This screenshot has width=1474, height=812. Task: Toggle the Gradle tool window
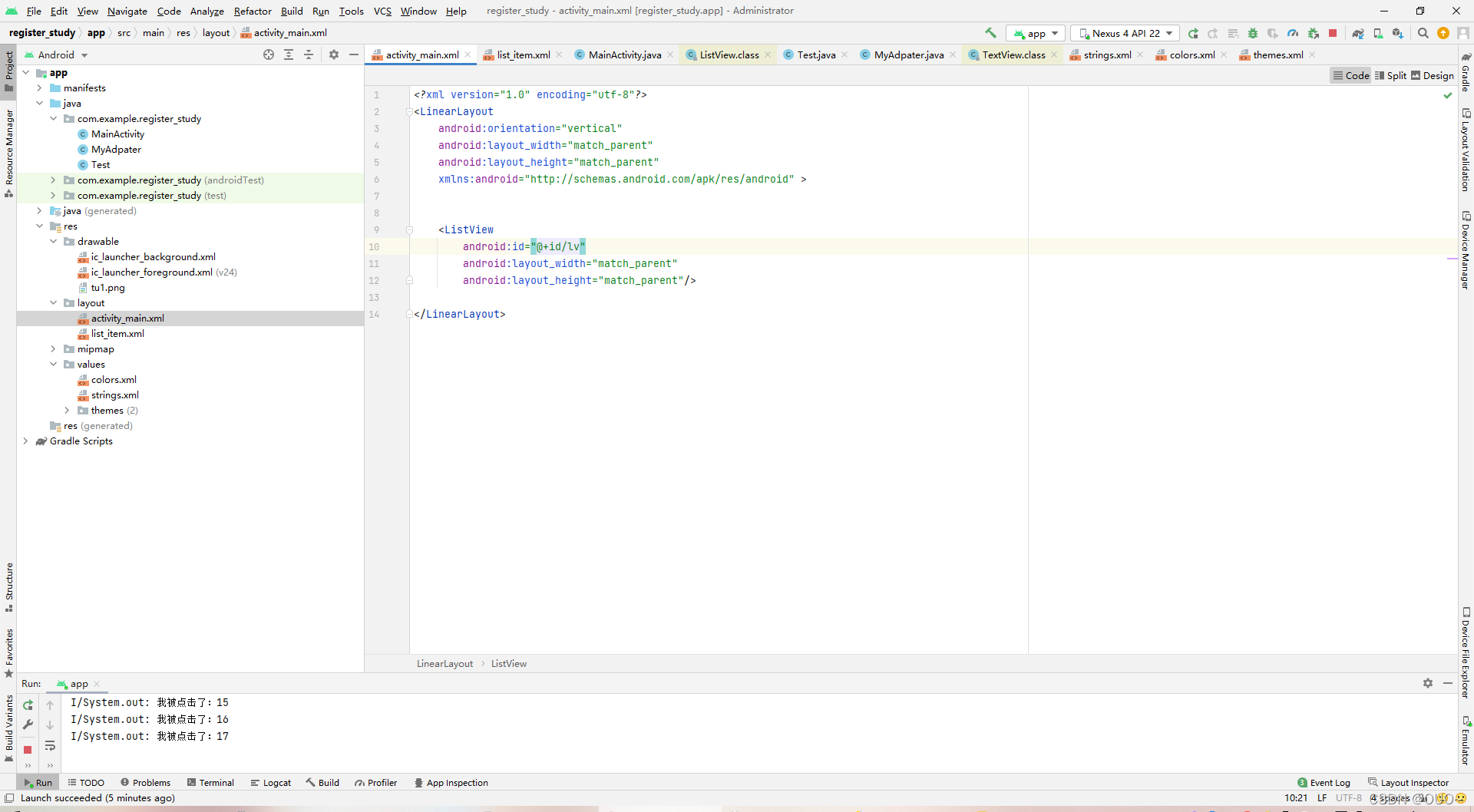pyautogui.click(x=1466, y=71)
